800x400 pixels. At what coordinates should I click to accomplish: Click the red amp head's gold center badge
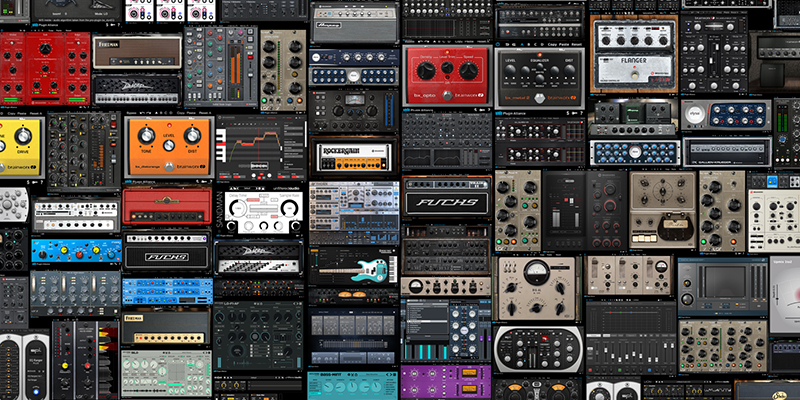pyautogui.click(x=167, y=201)
